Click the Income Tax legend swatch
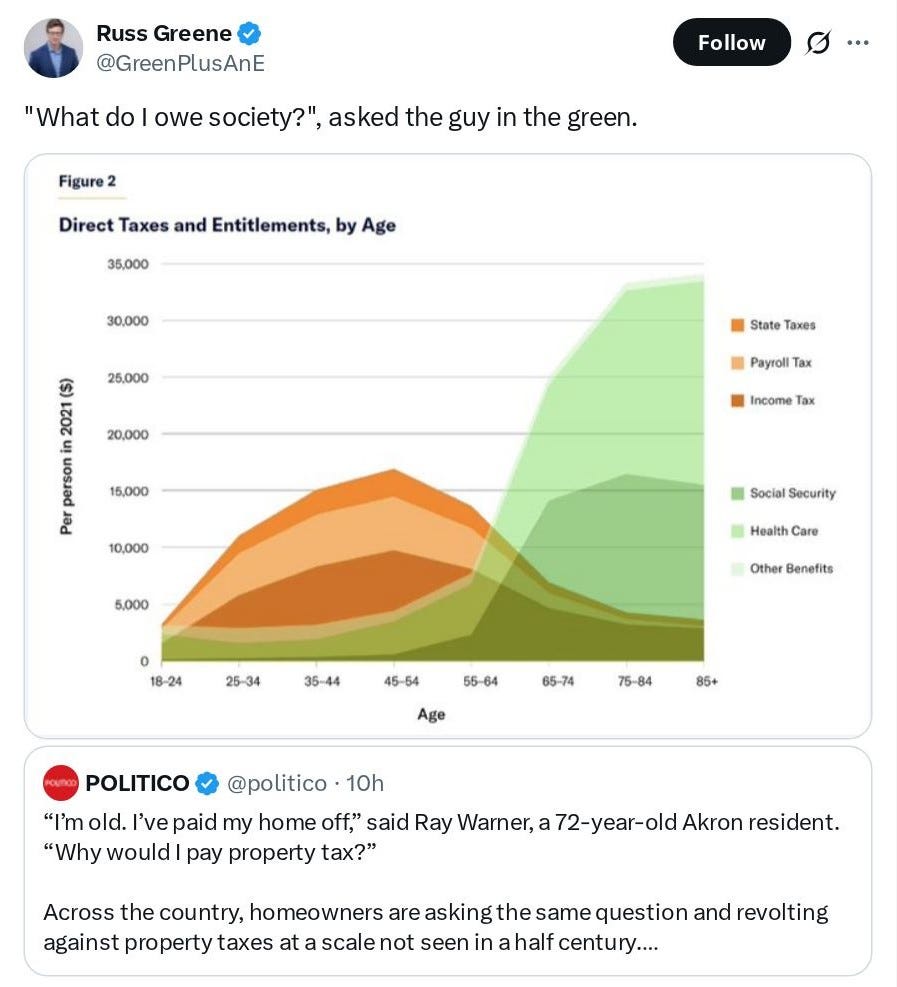 (x=737, y=400)
